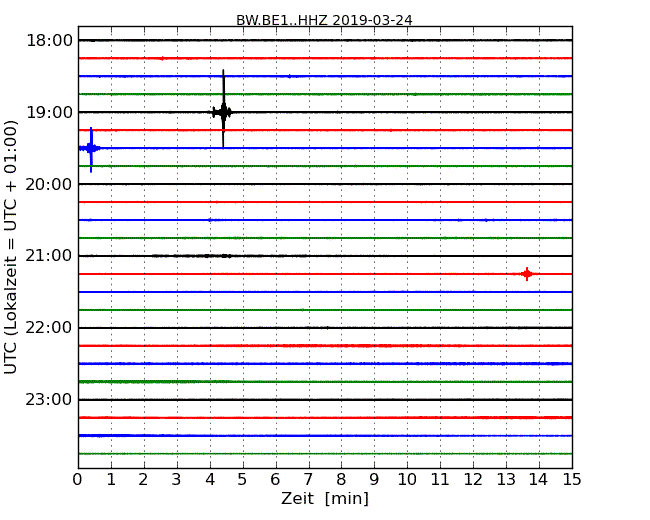Click the x-axis tick label 5
Viewport: 650px width, 520px height.
tap(243, 480)
